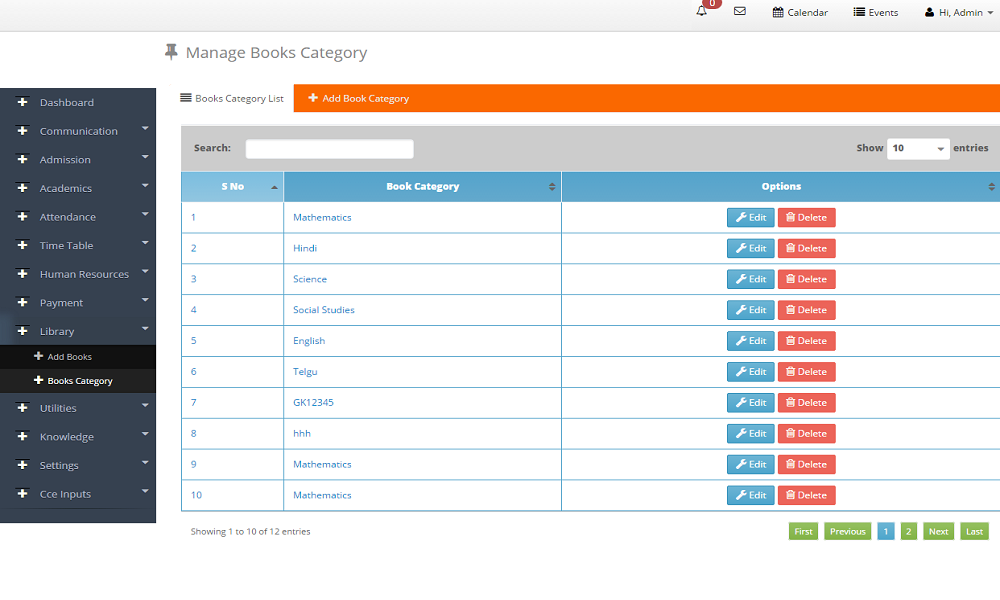Click the plus icon next to Add Books
Viewport: 1000px width, 600px height.
38,356
